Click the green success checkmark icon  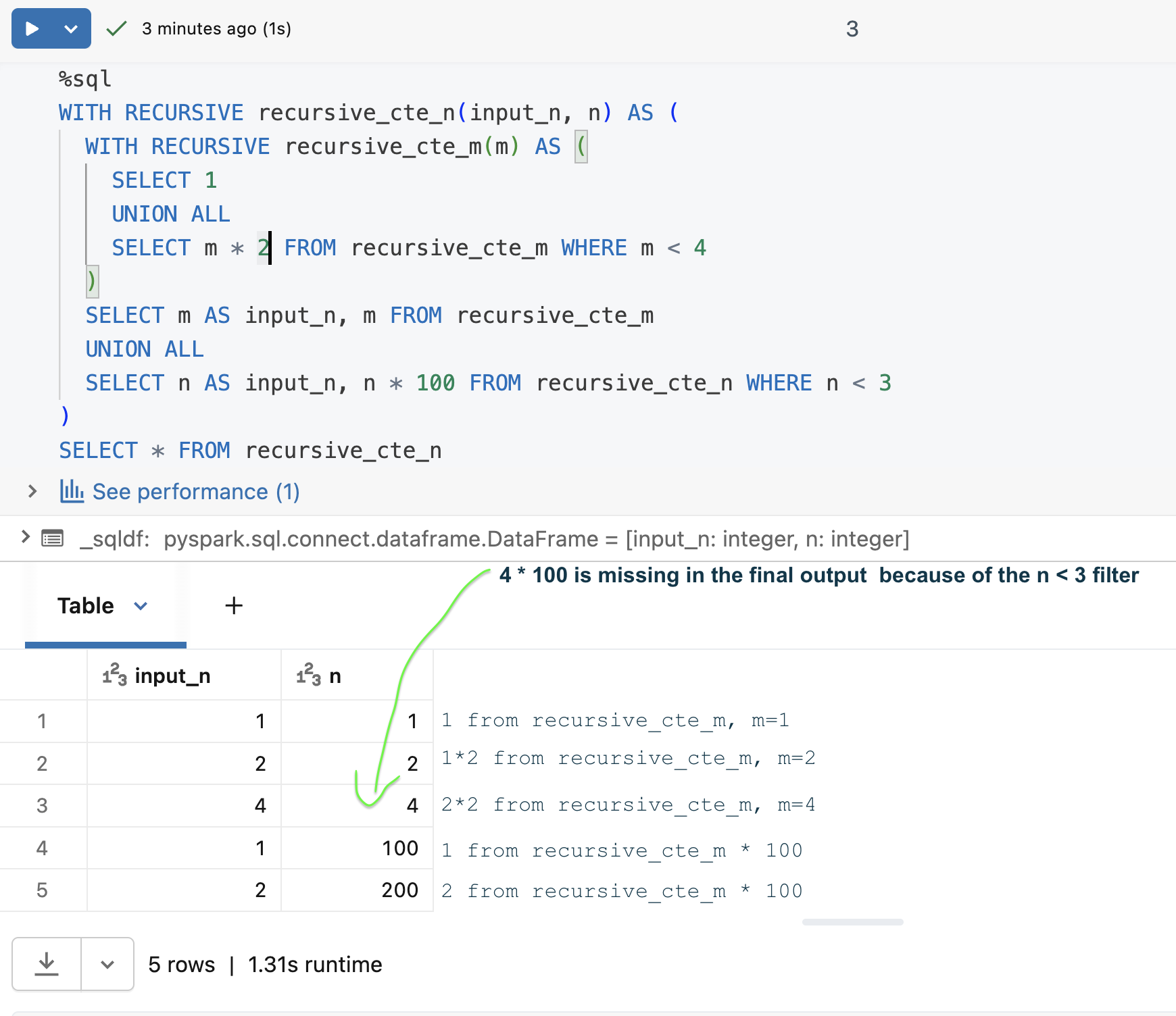(117, 28)
